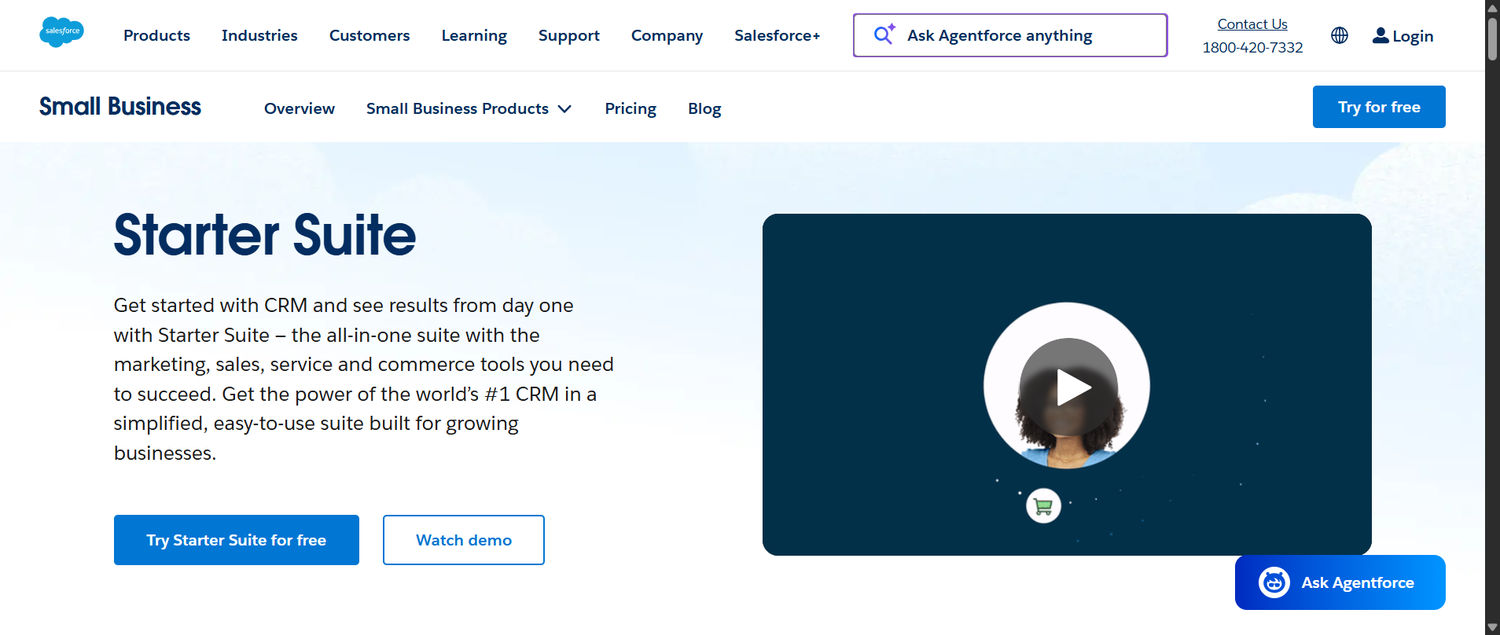
Task: Click the shopping cart icon on the video
Action: click(1043, 505)
